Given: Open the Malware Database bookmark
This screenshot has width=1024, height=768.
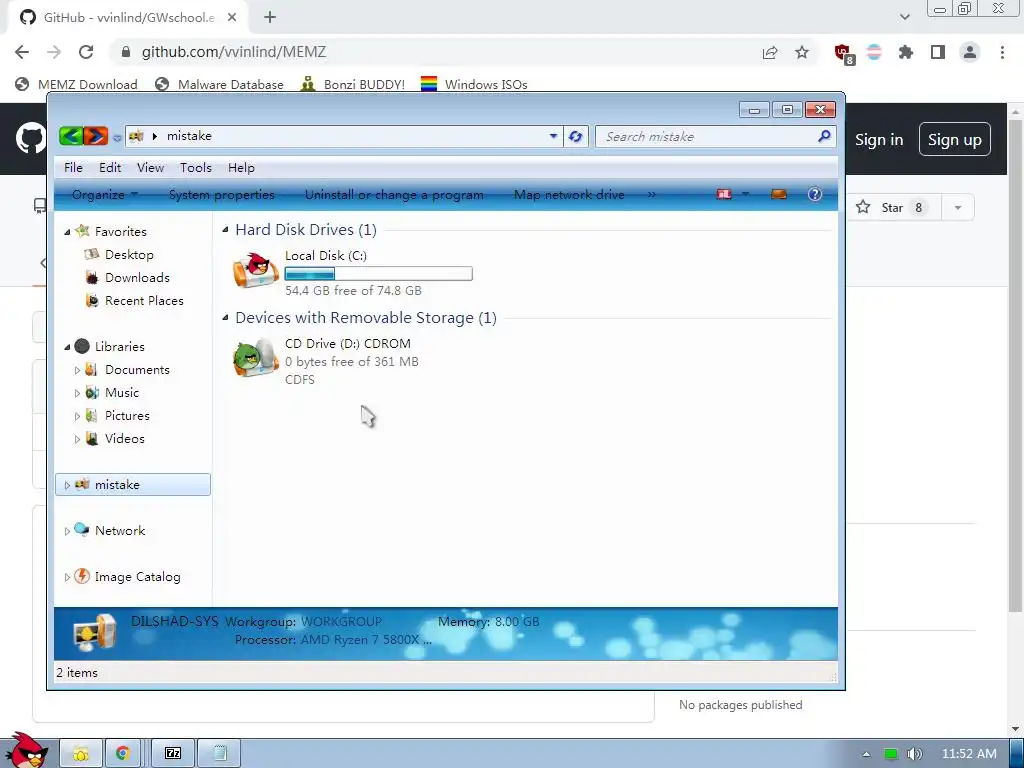Looking at the screenshot, I should 219,84.
